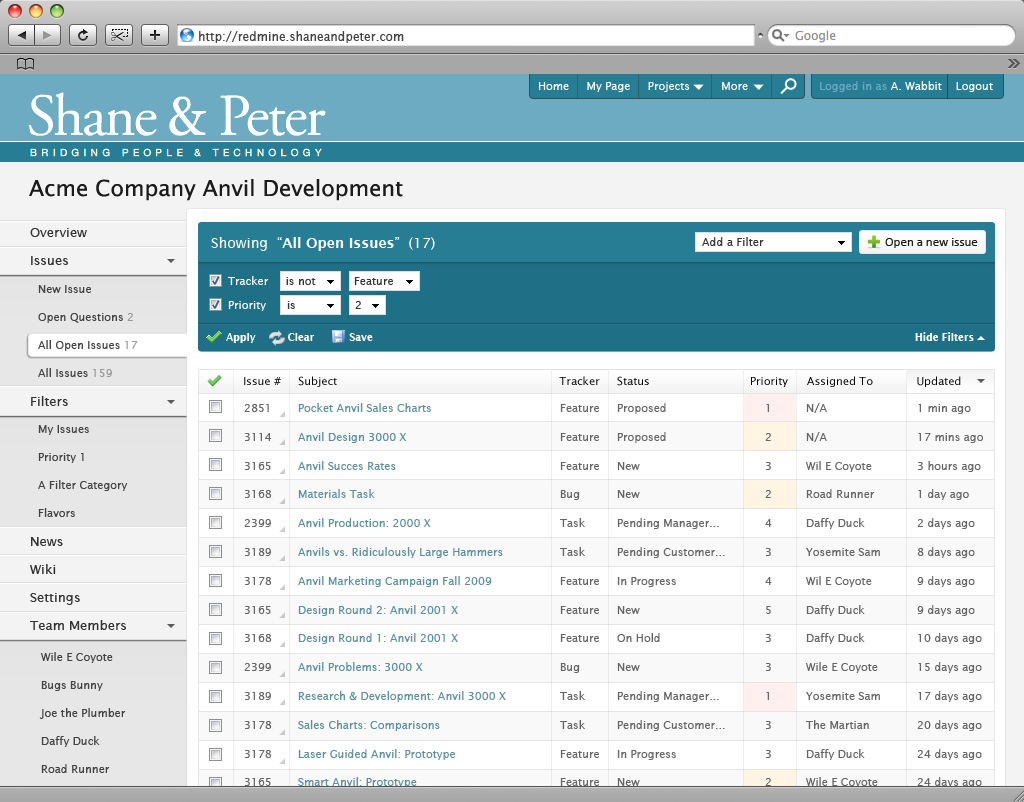The width and height of the screenshot is (1024, 802).
Task: Open the Materials Task issue link
Action: [336, 494]
